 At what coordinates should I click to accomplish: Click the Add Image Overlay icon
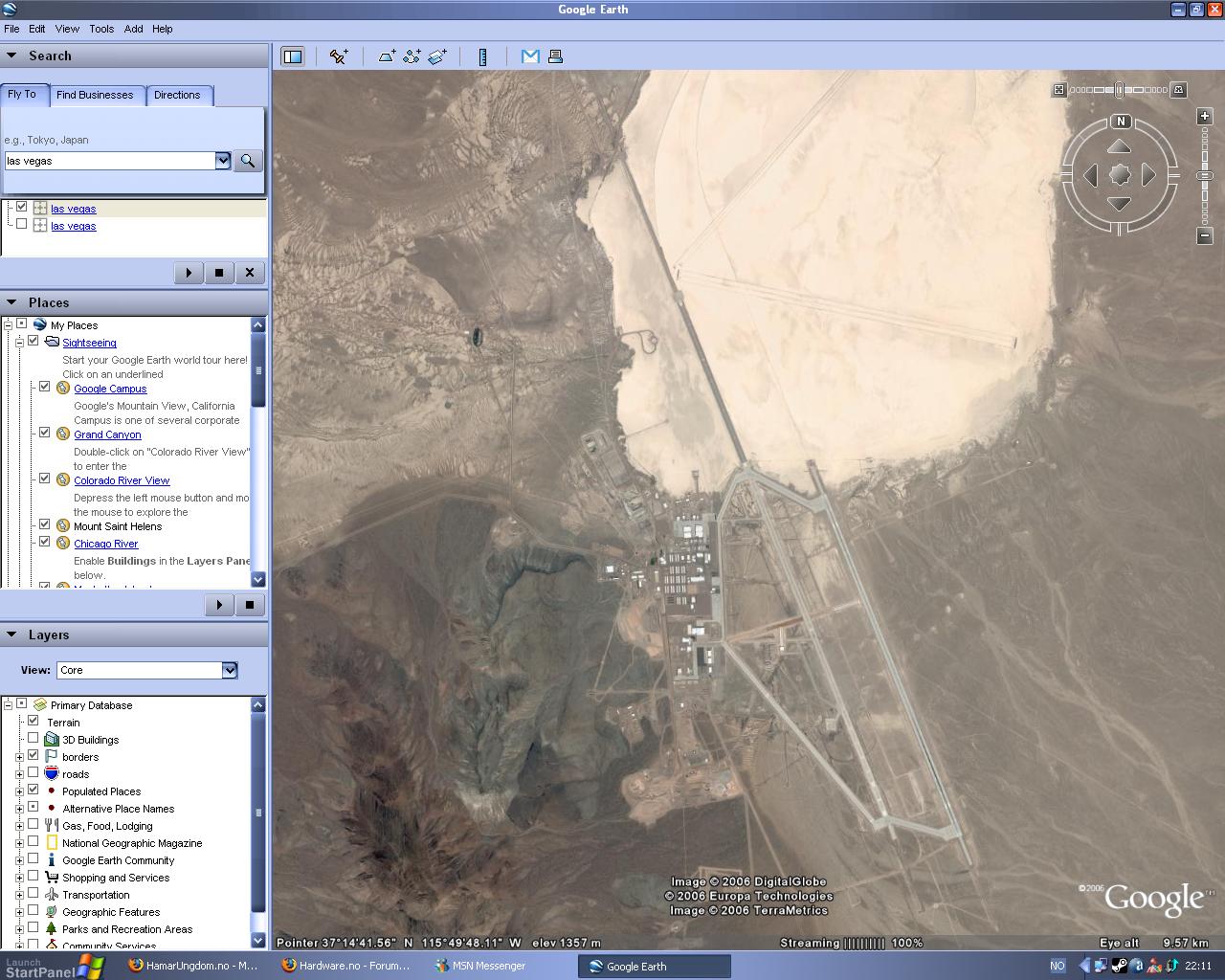(437, 56)
